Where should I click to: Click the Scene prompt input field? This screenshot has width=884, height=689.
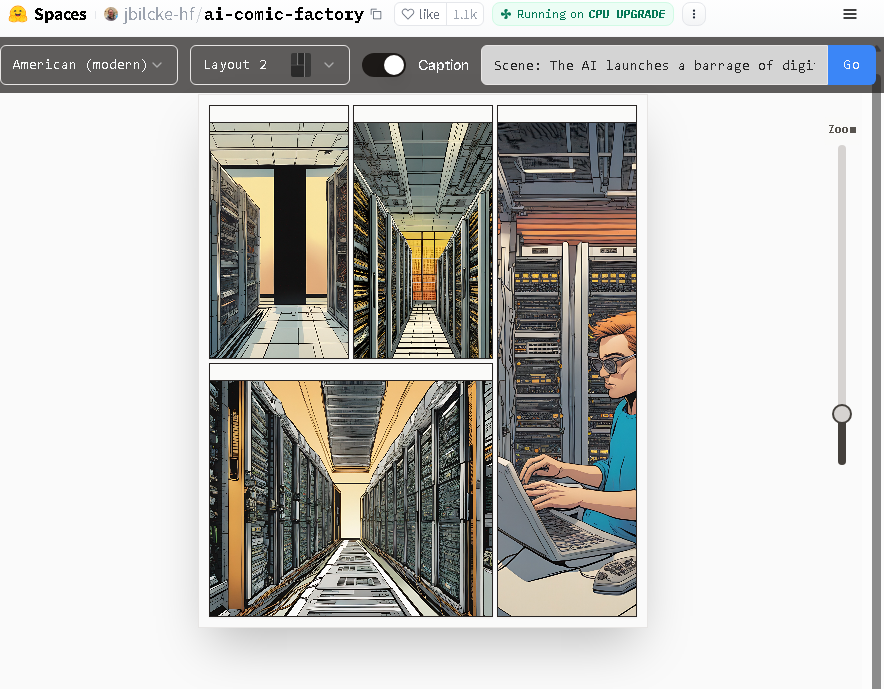(x=654, y=65)
